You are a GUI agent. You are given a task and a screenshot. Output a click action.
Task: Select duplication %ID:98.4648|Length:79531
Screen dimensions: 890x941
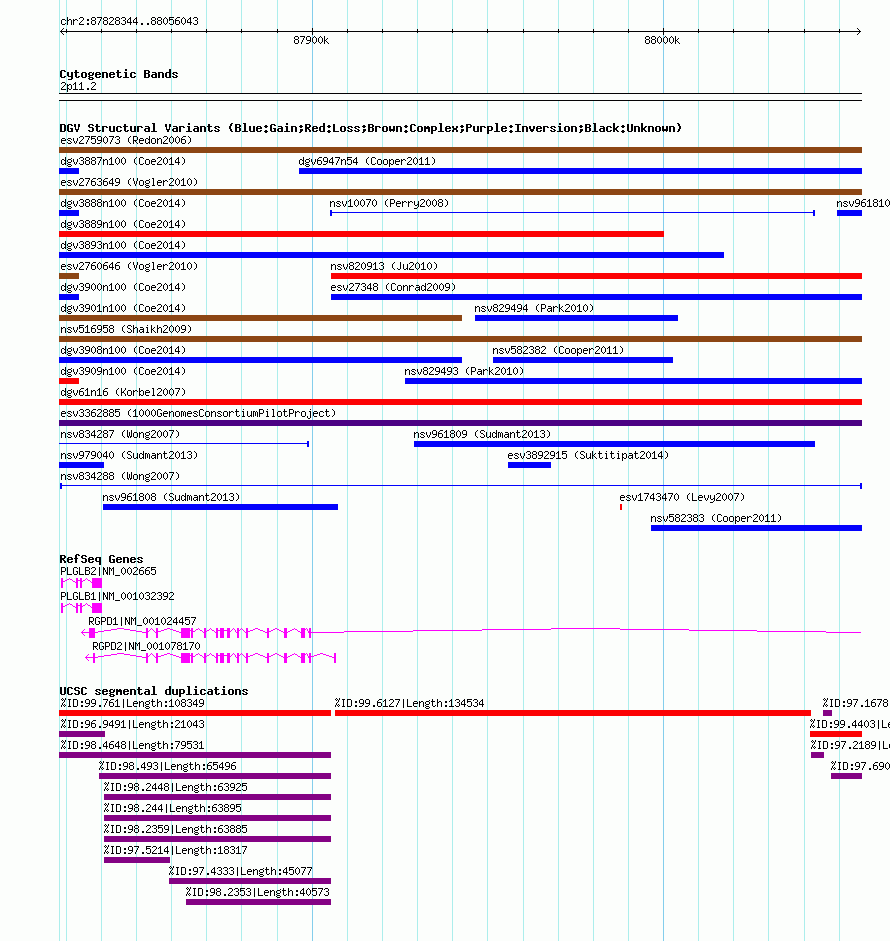(x=195, y=755)
